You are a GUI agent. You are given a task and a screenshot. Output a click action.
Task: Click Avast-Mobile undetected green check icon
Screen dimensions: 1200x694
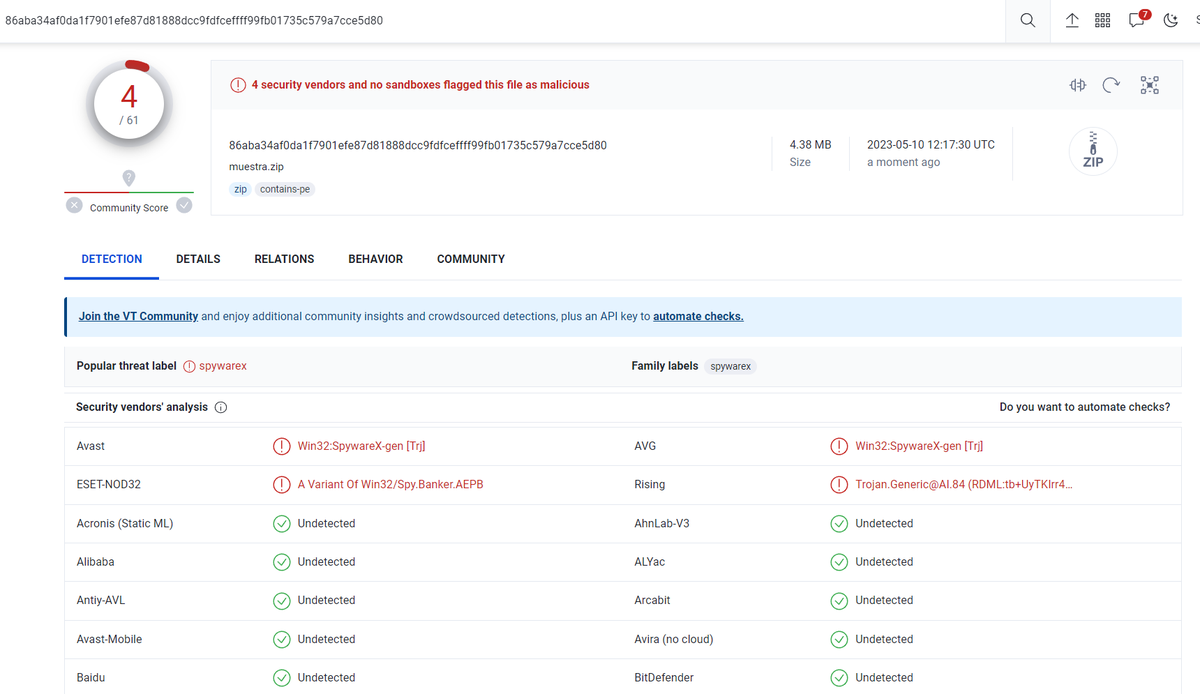(x=282, y=639)
